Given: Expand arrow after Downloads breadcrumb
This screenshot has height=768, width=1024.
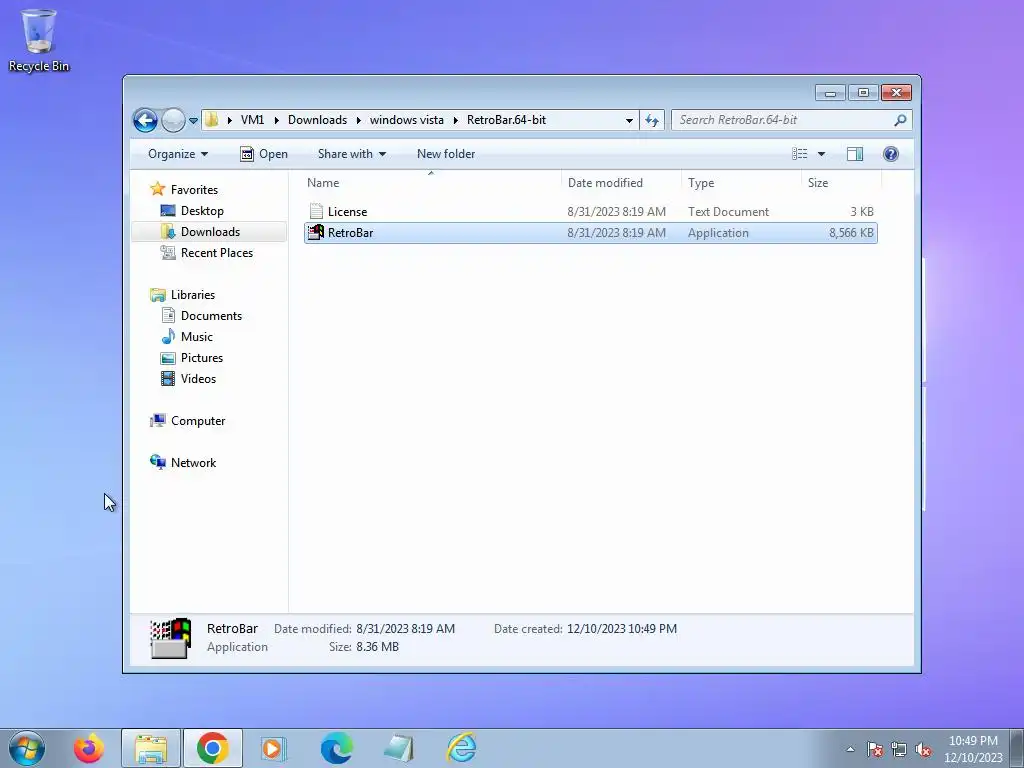Looking at the screenshot, I should (359, 120).
